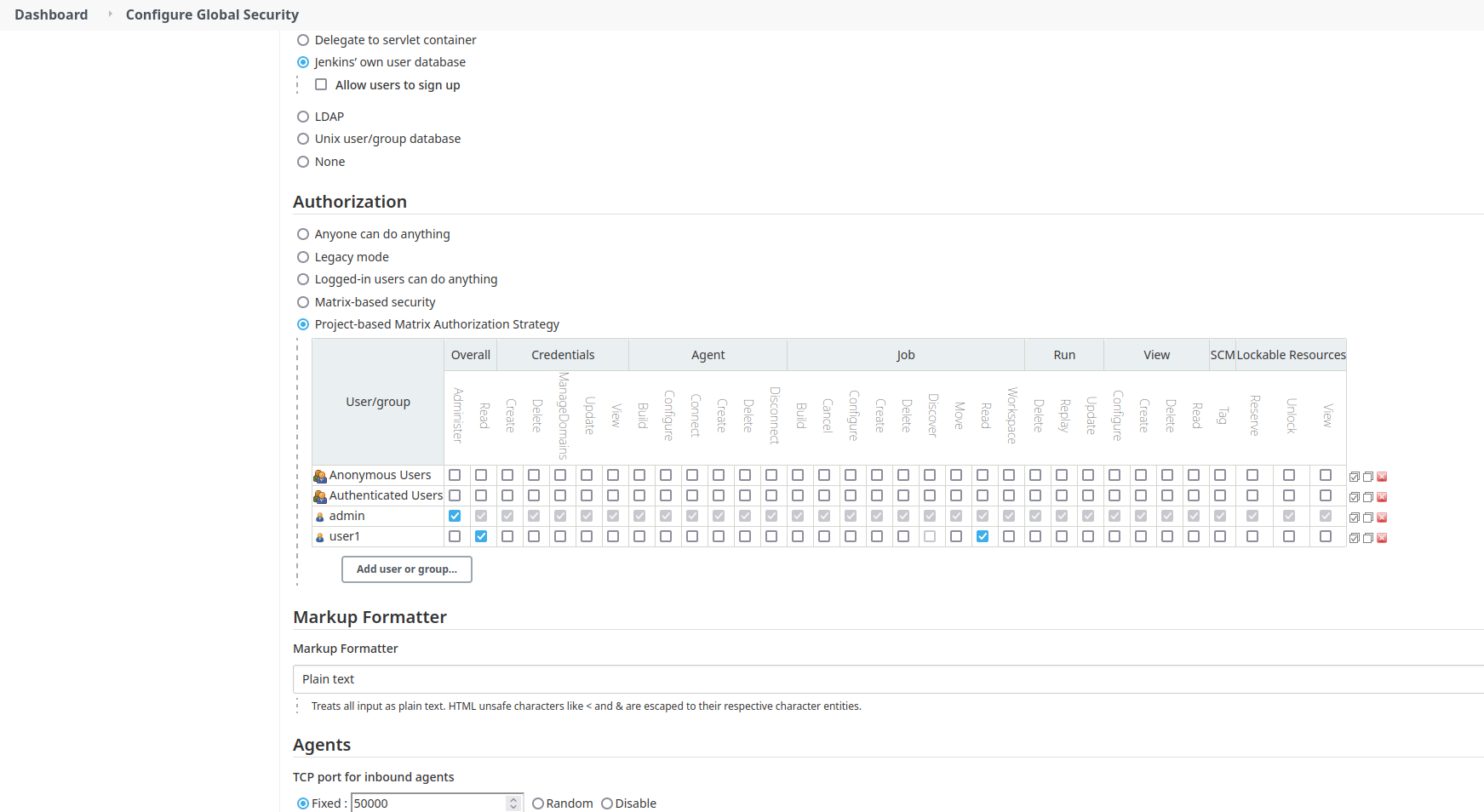The image size is (1484, 812).
Task: Remove the Authenticated Users row via red X
Action: tap(1382, 497)
